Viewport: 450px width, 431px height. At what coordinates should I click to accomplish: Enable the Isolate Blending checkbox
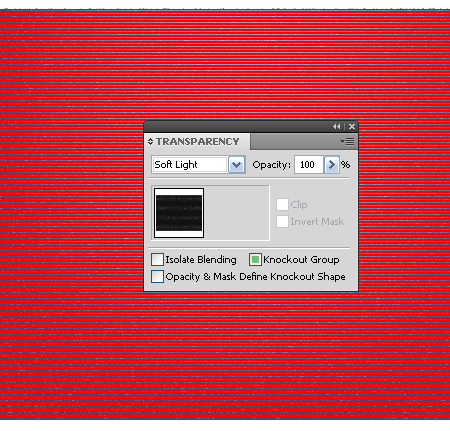(157, 259)
